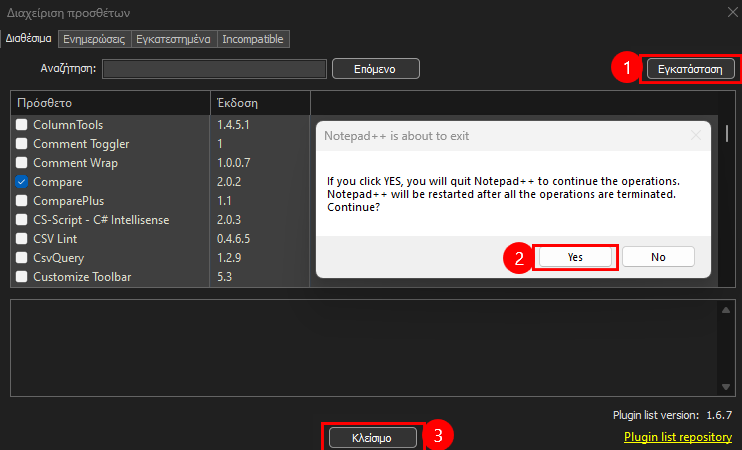Select the CSV Lint row text
This screenshot has width=742, height=450.
click(x=55, y=238)
